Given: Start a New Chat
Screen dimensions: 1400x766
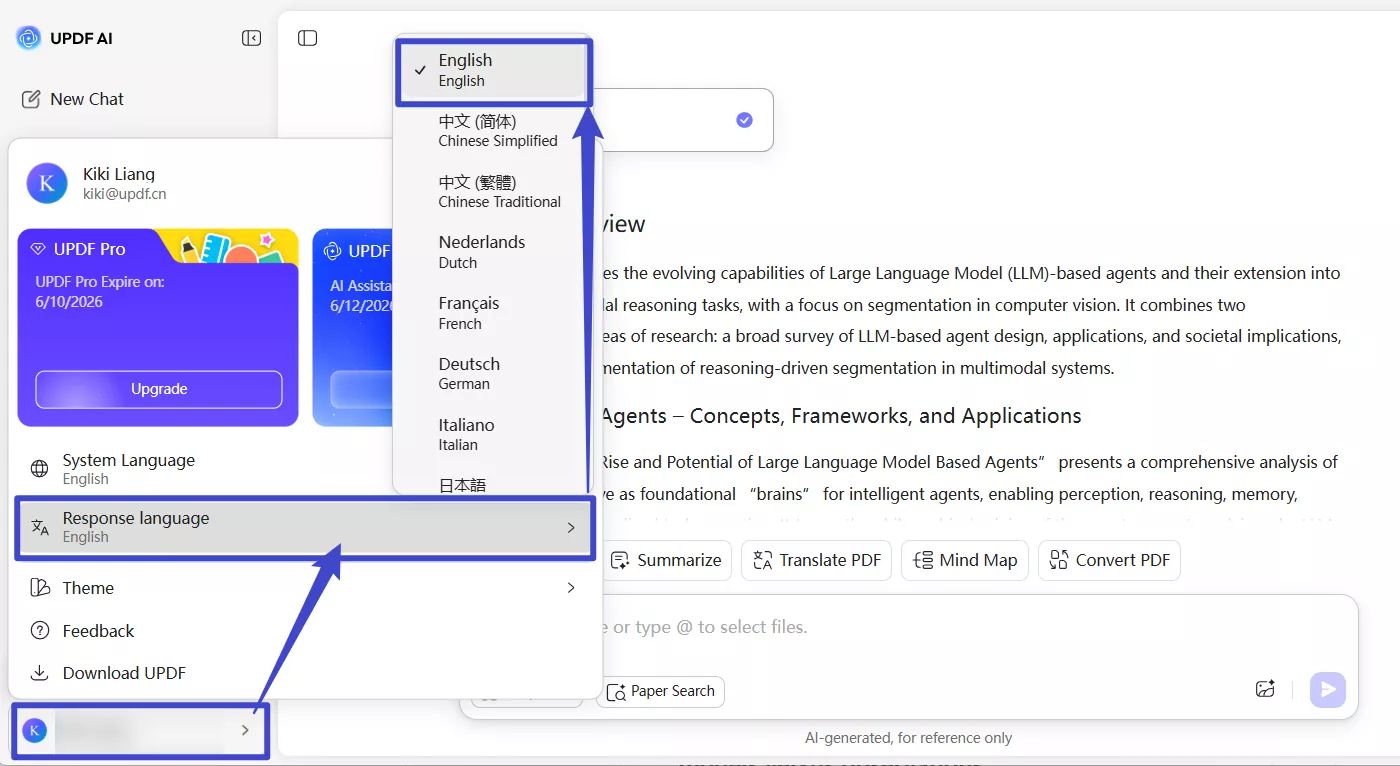Looking at the screenshot, I should coord(73,99).
